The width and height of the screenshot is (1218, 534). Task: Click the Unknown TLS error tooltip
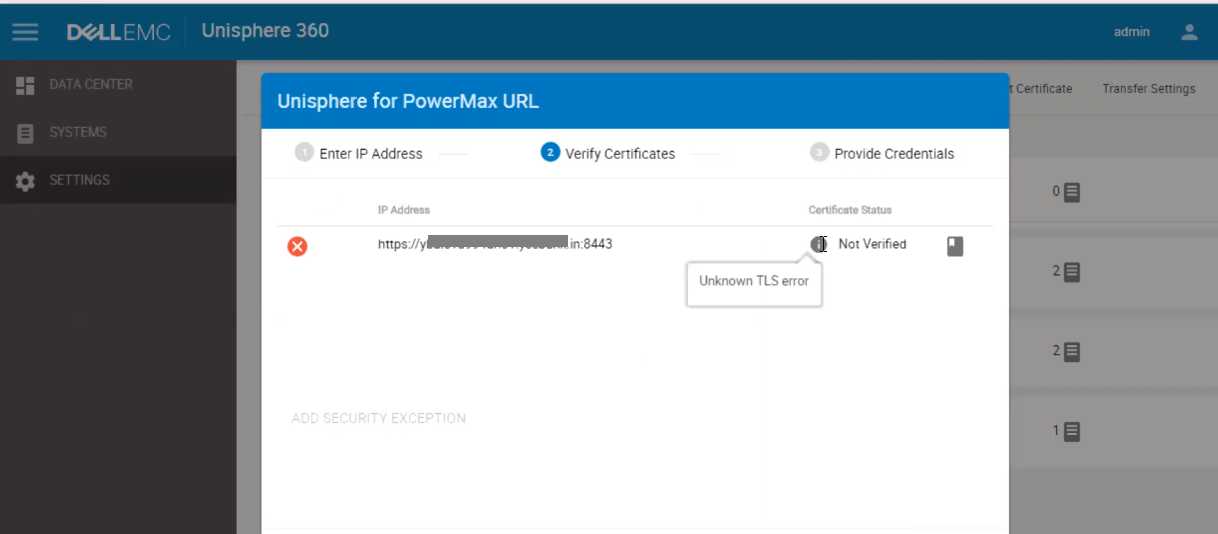pyautogui.click(x=754, y=282)
